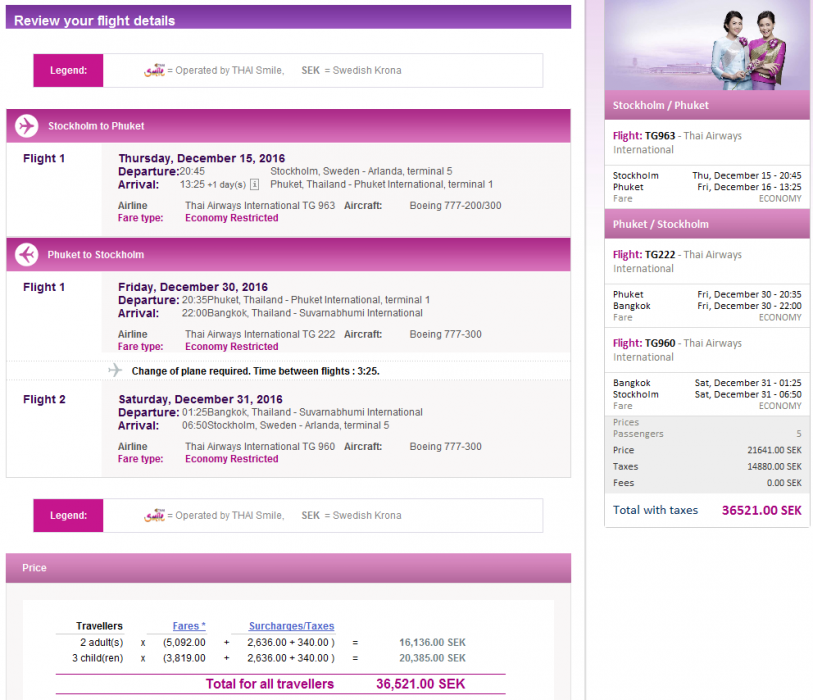813x700 pixels.
Task: Click the arrival text "22:00 Bangkok, Thailand - Suvarnabhumi International"
Action: click(302, 313)
